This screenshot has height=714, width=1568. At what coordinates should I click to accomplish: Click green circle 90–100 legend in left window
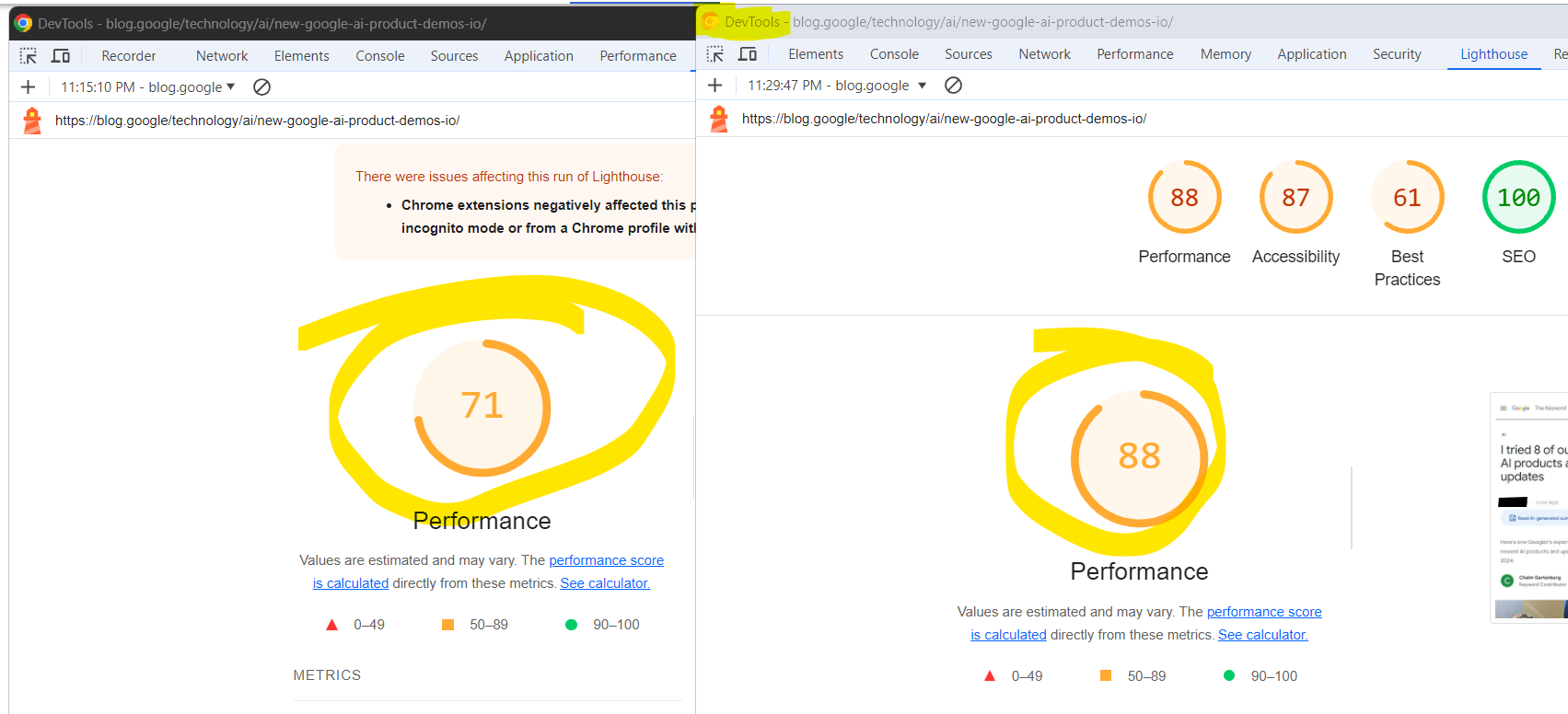pyautogui.click(x=602, y=625)
